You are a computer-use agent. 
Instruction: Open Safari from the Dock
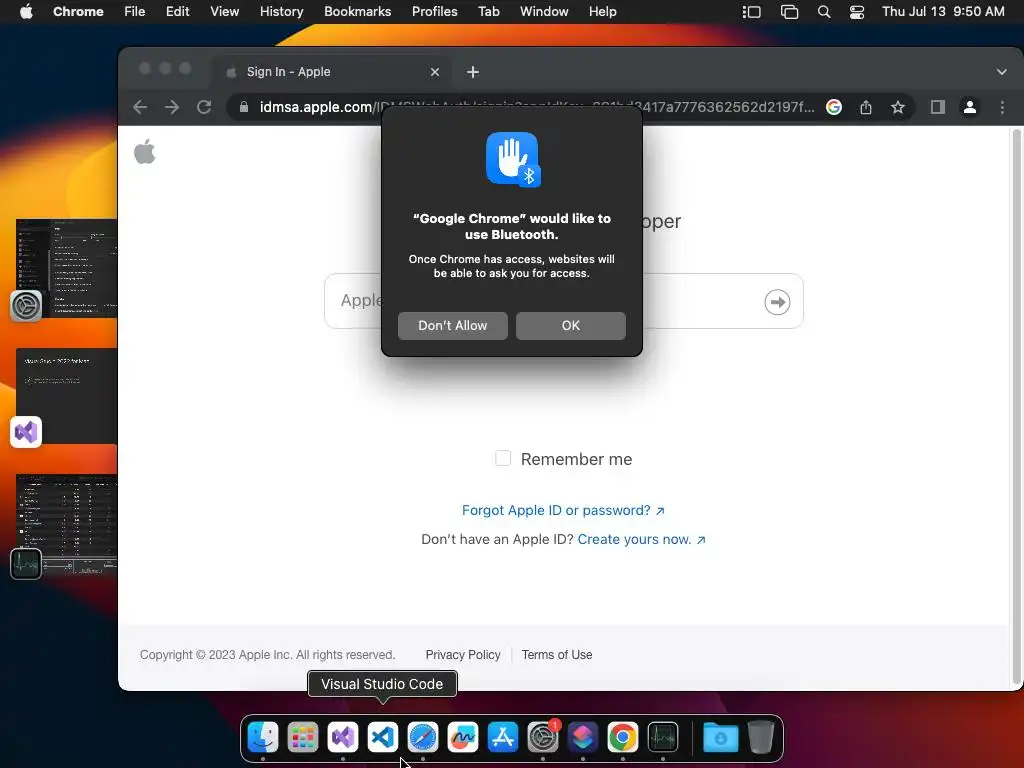423,737
